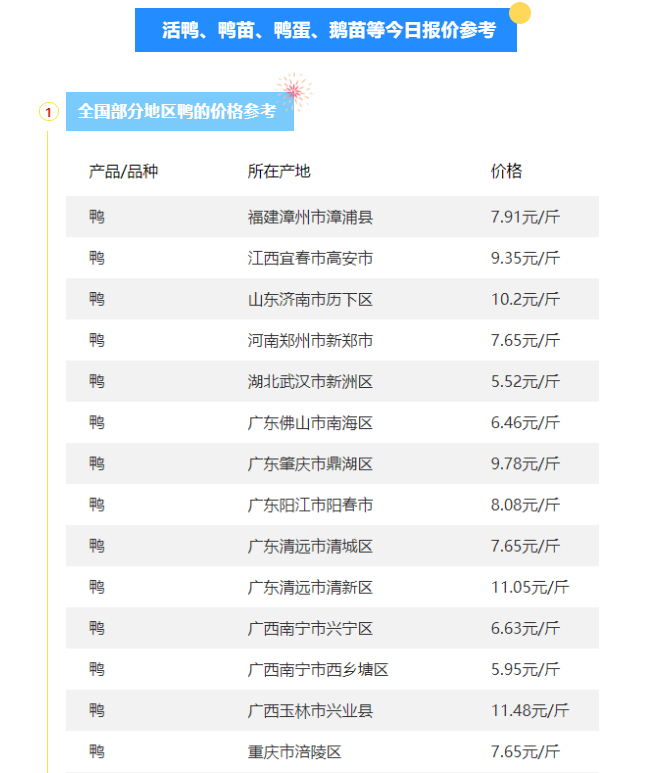This screenshot has width=647, height=773.
Task: Click the 9.78元/斤 price value
Action: click(x=525, y=464)
